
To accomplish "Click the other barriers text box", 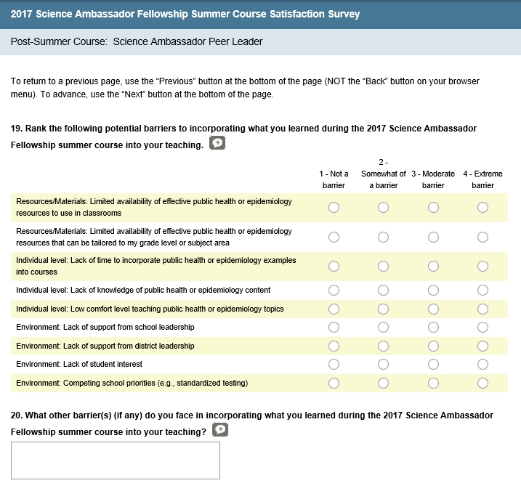I will pos(115,460).
